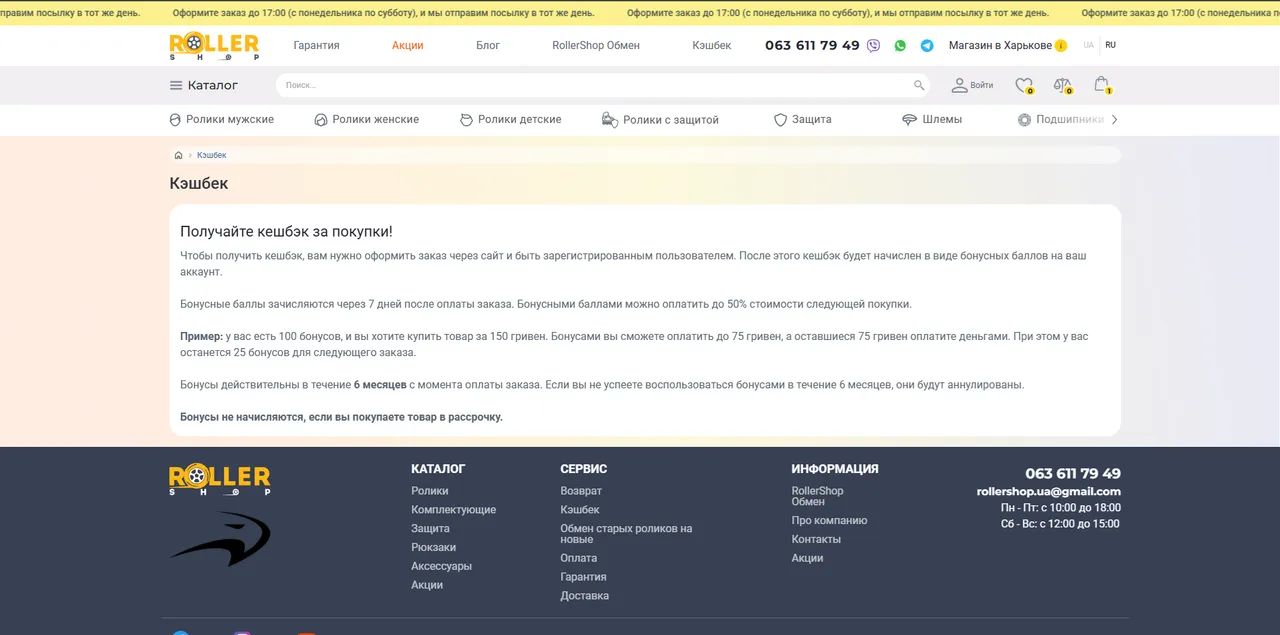Open Viber chat icon in header
Screen dimensions: 1280x635
[x=874, y=46]
